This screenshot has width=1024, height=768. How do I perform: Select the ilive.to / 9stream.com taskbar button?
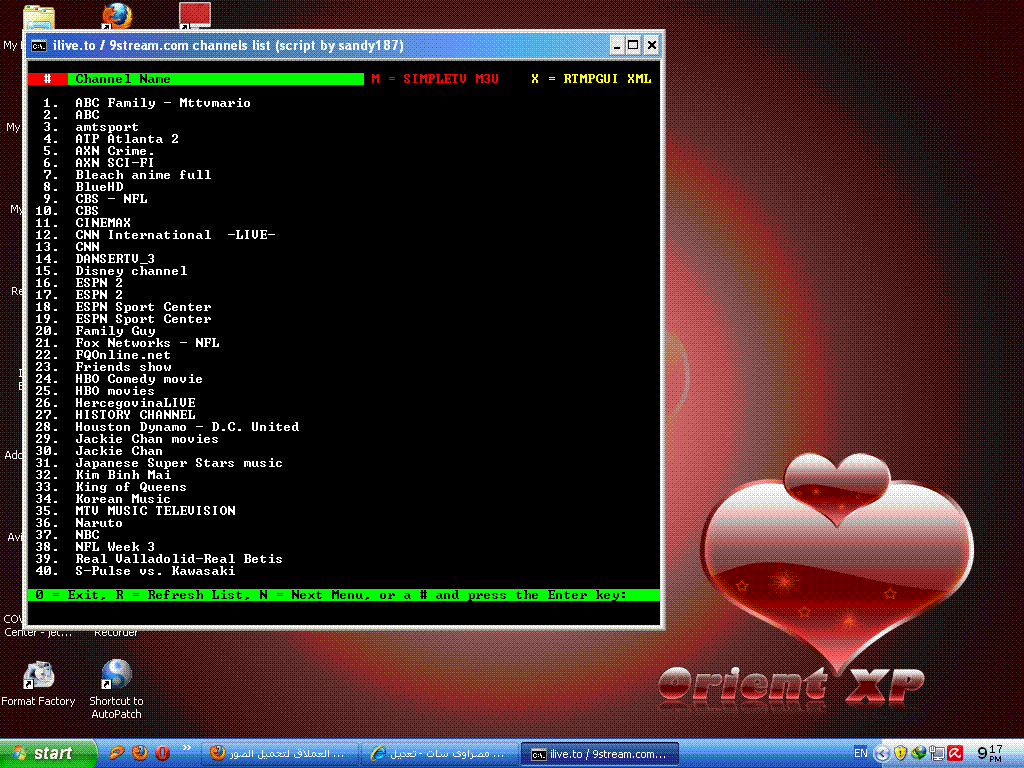pos(600,754)
